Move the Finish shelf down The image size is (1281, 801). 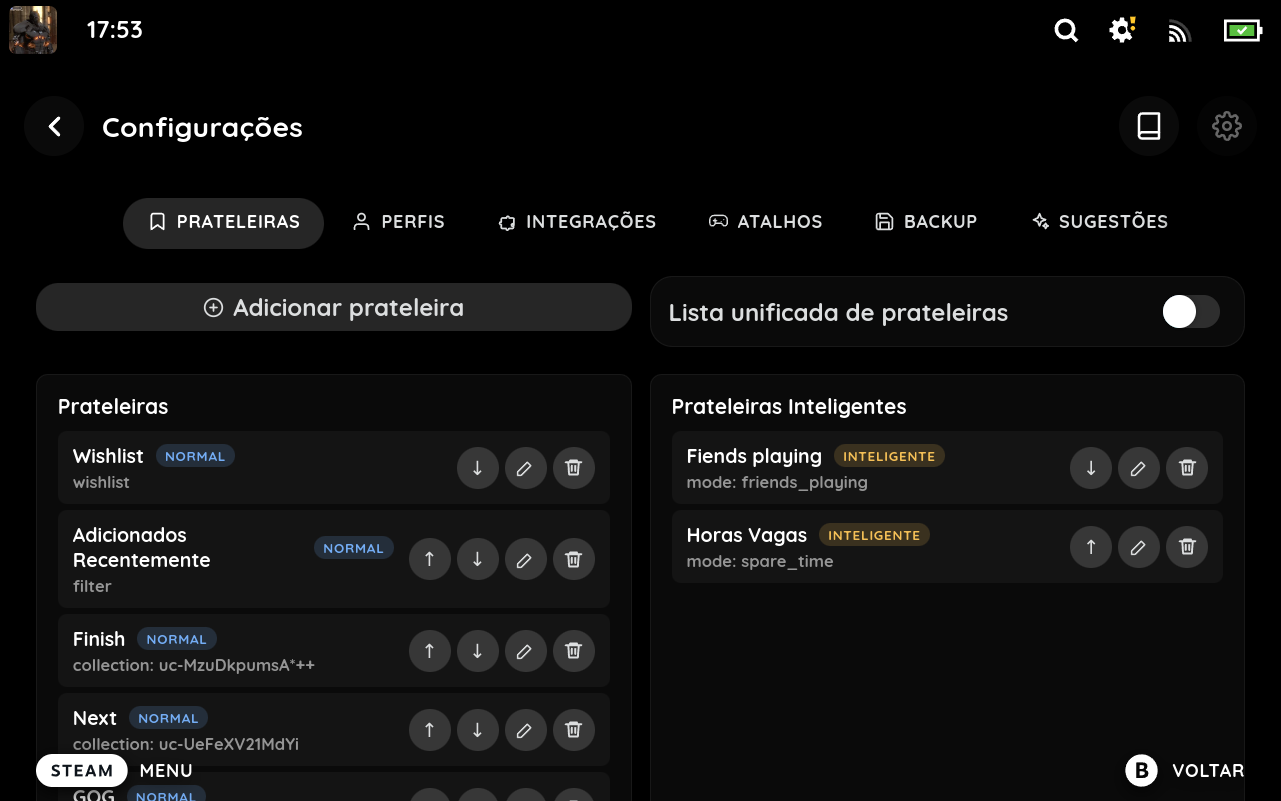tap(478, 651)
